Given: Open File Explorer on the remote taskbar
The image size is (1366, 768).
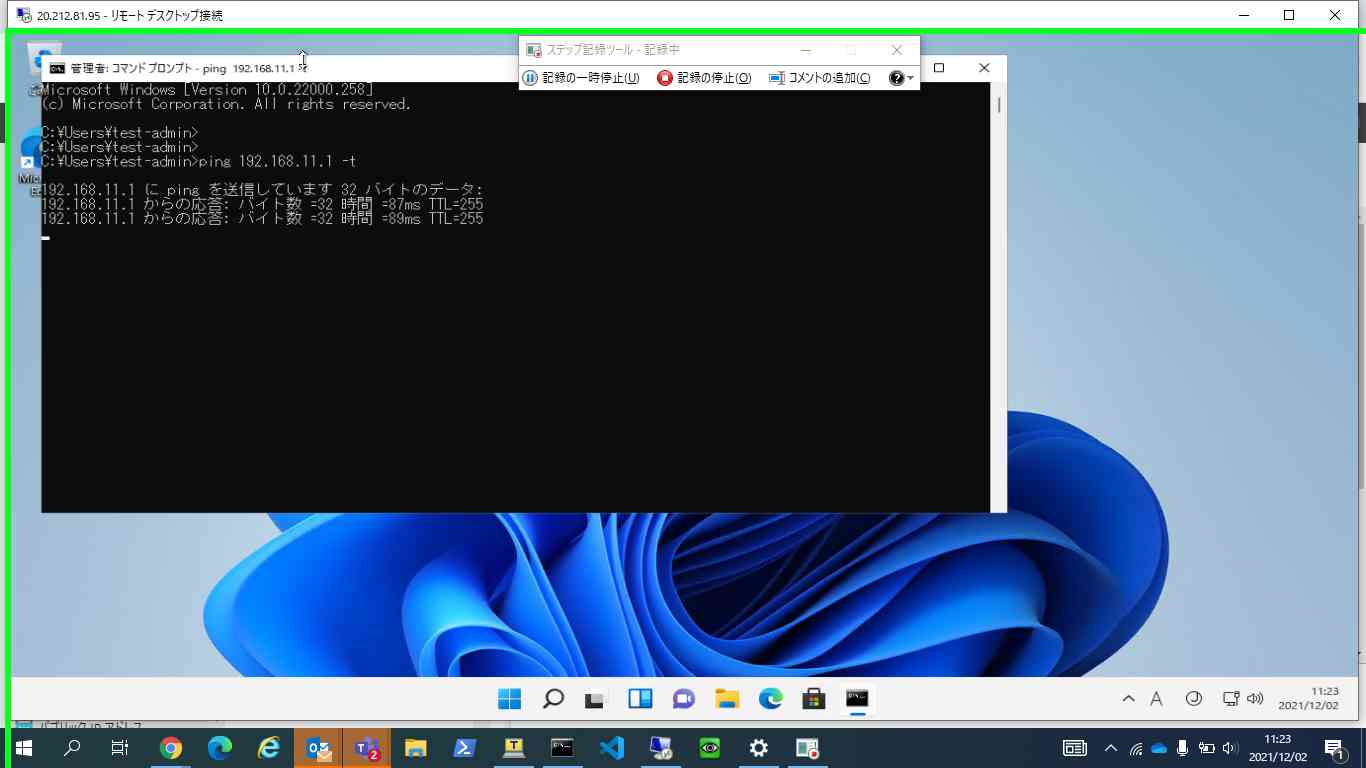Looking at the screenshot, I should [726, 699].
